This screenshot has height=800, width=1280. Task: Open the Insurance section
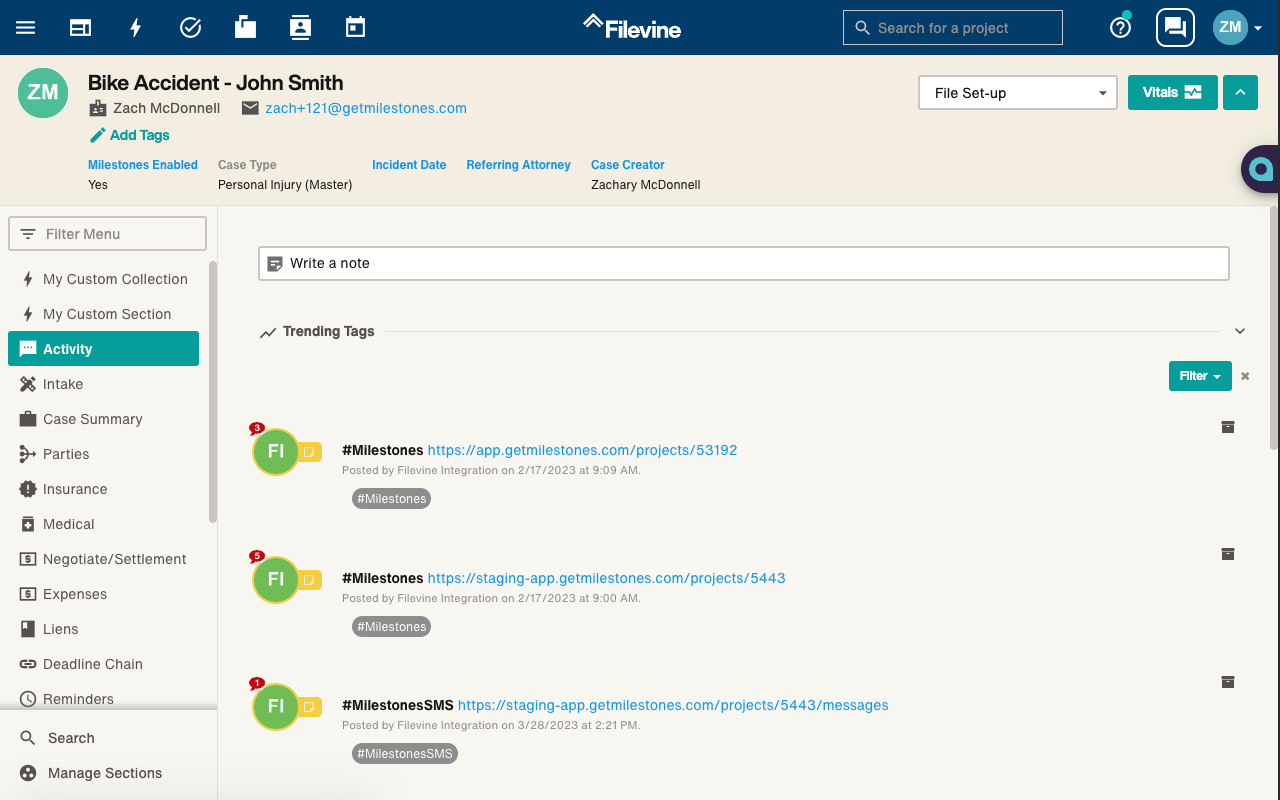tap(104, 489)
